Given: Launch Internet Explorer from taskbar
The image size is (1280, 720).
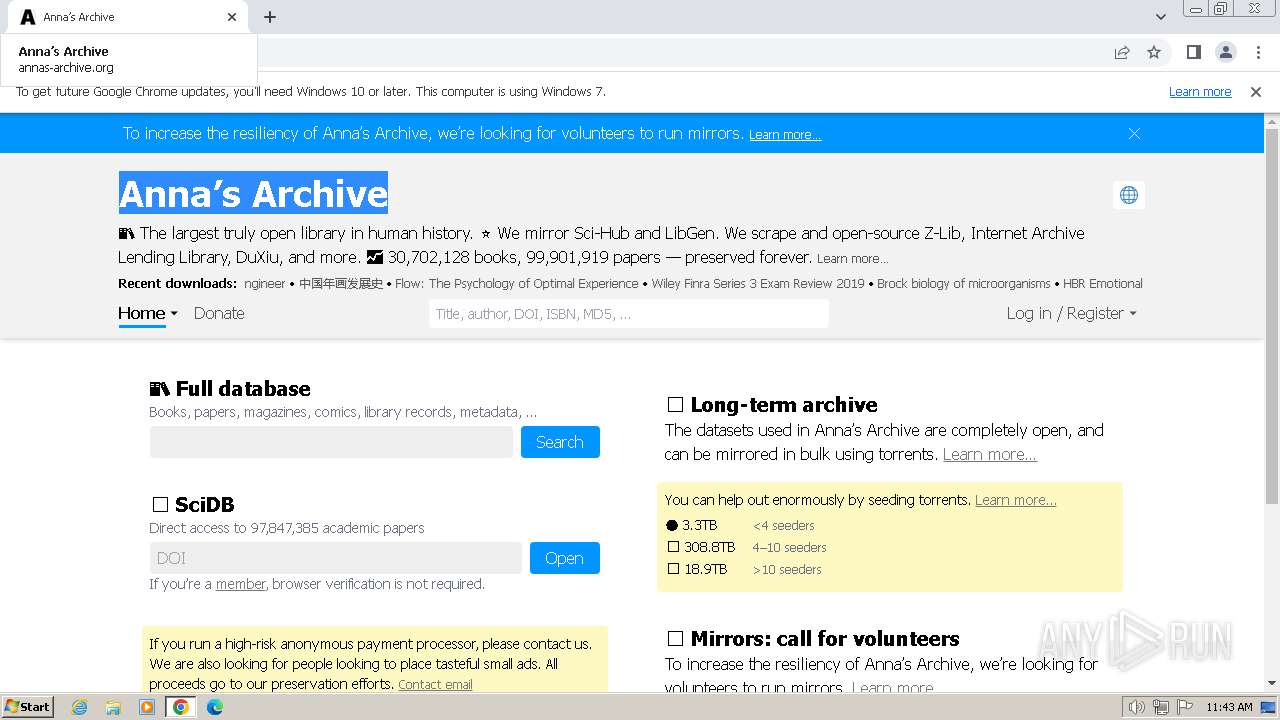Looking at the screenshot, I should point(80,707).
